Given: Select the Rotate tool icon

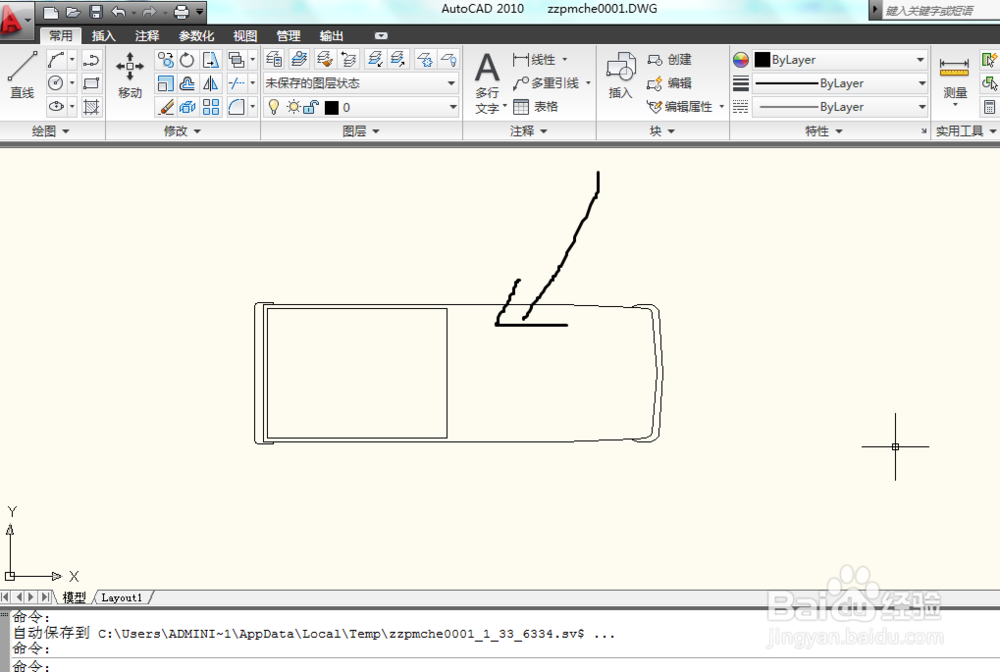Looking at the screenshot, I should tap(187, 60).
